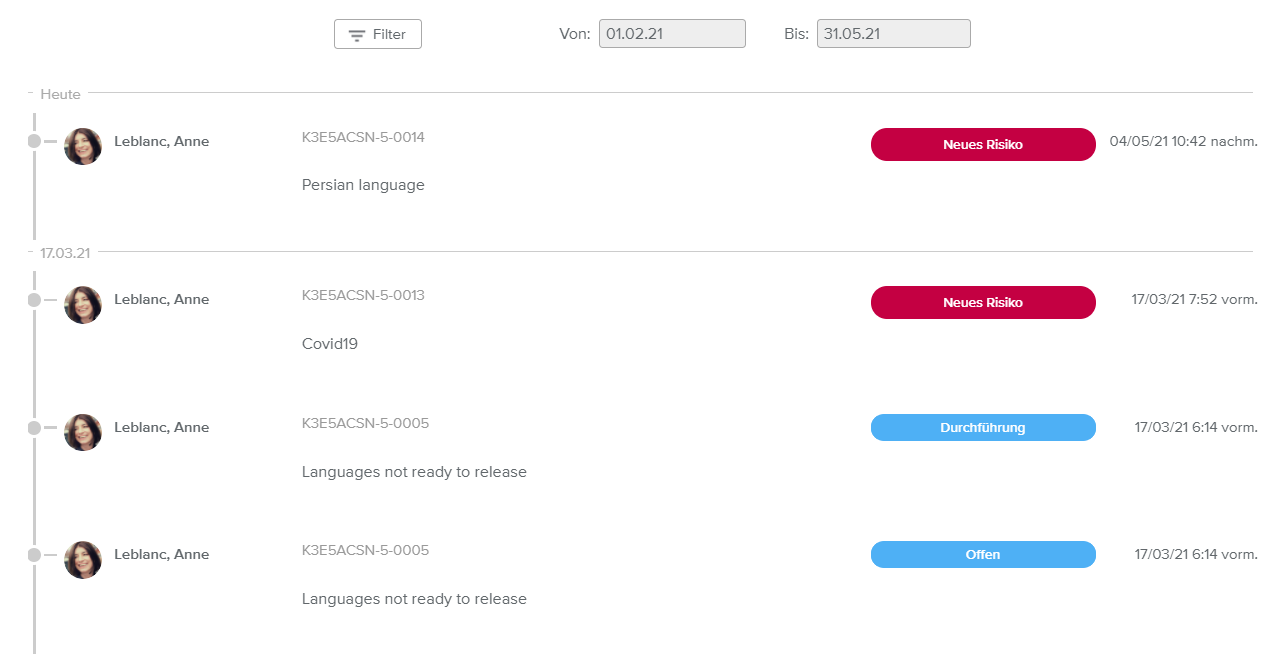Click the Bis date field

893,34
